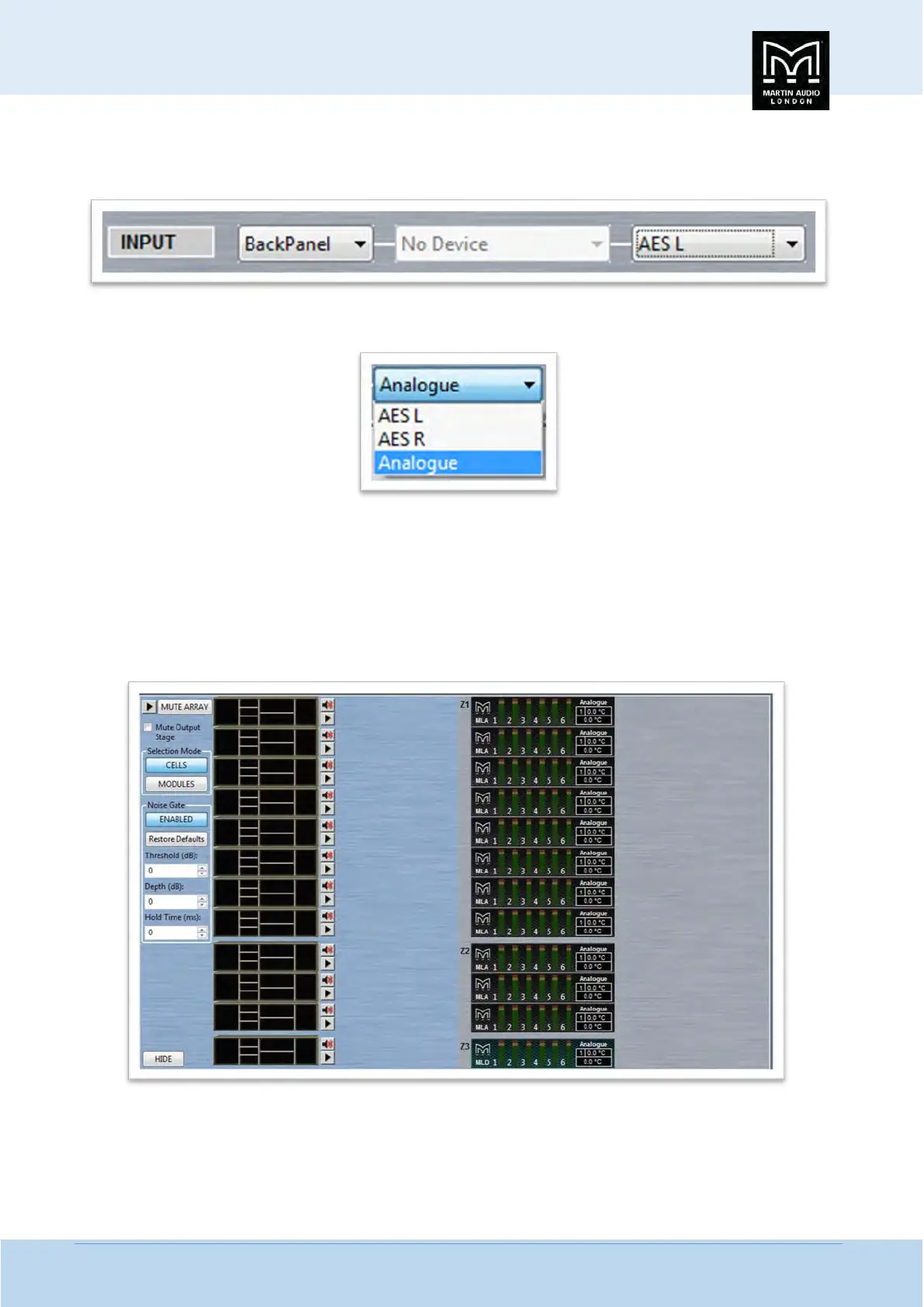Toggle the Noise Gate ENABLED button
Image resolution: width=924 pixels, height=1307 pixels.
click(176, 820)
